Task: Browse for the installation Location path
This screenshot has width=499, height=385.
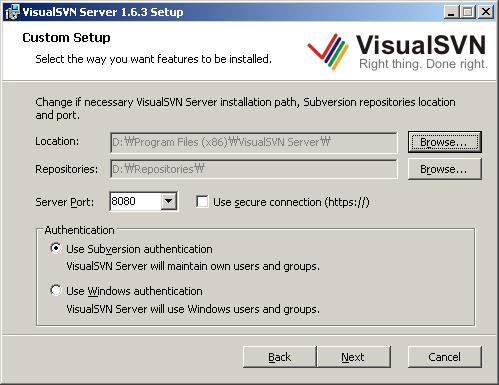Action: tap(445, 142)
